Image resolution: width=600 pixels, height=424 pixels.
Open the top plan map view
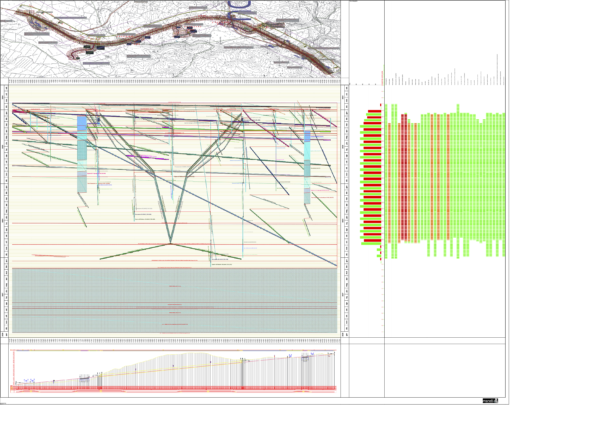(175, 38)
